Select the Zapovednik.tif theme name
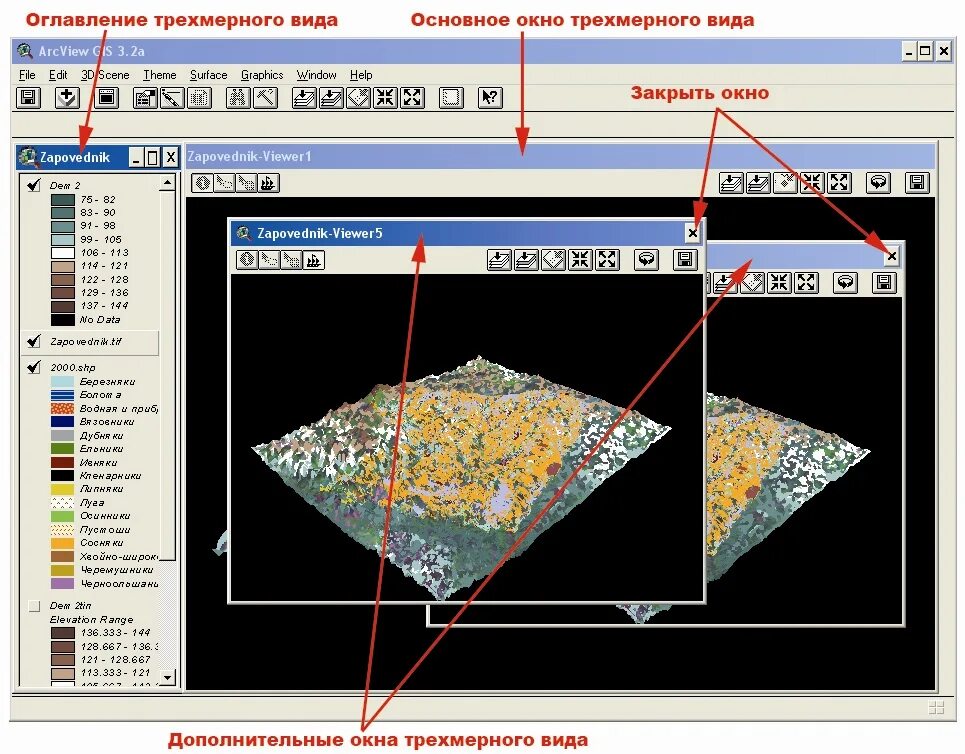Viewport: 965px width, 754px height. click(86, 341)
